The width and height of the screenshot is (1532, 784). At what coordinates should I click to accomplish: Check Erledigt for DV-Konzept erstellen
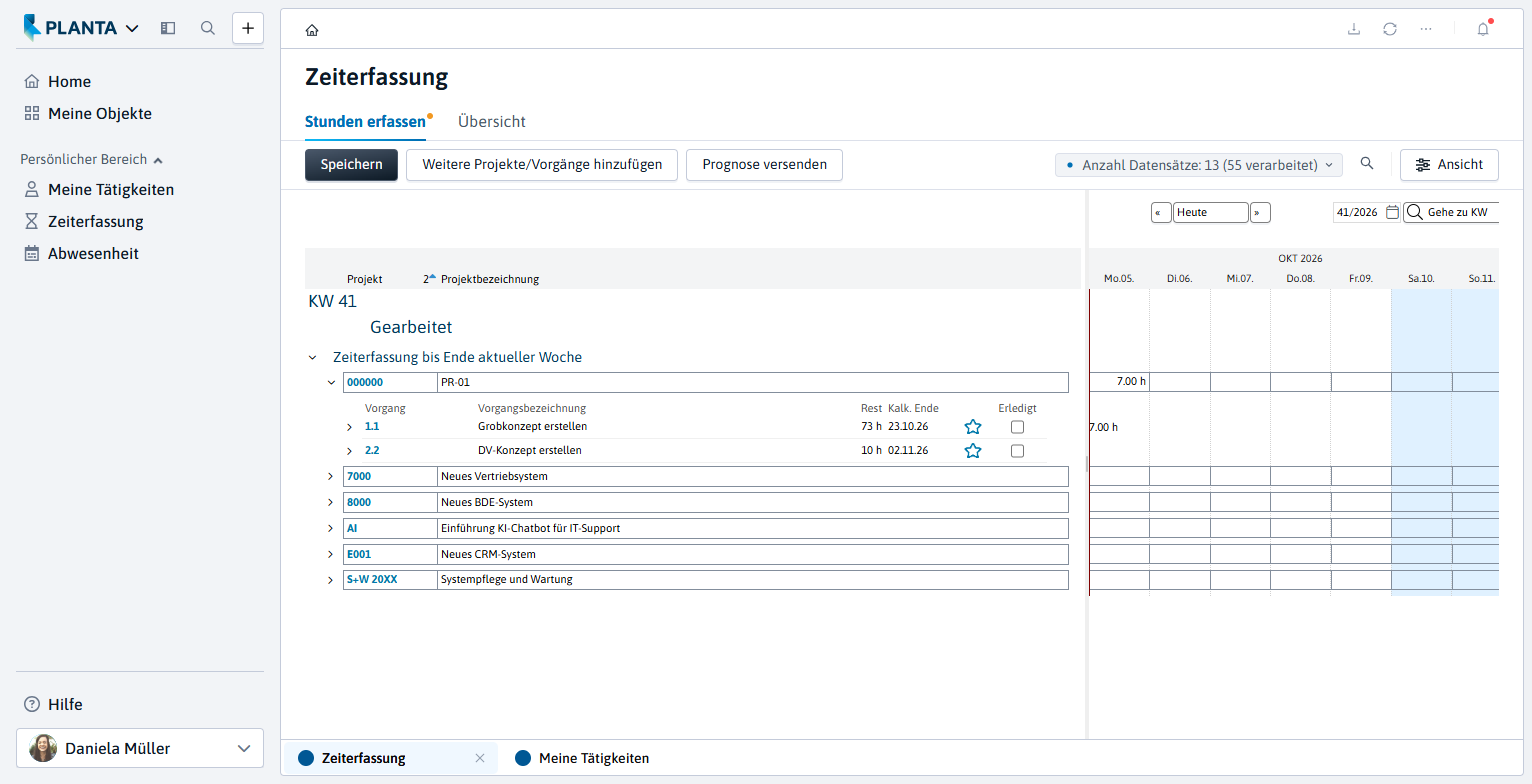(x=1017, y=451)
